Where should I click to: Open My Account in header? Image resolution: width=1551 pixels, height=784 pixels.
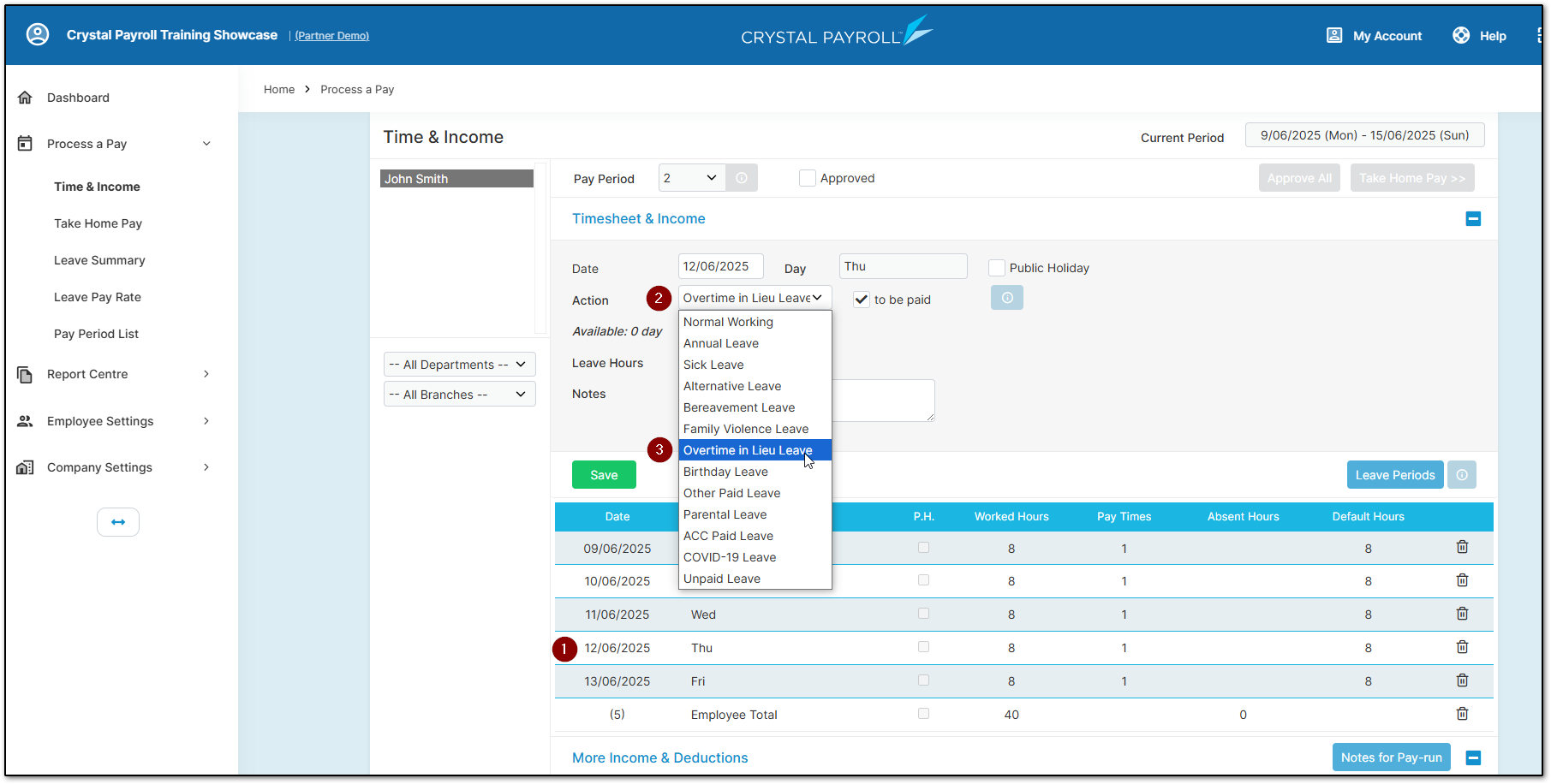coord(1375,36)
